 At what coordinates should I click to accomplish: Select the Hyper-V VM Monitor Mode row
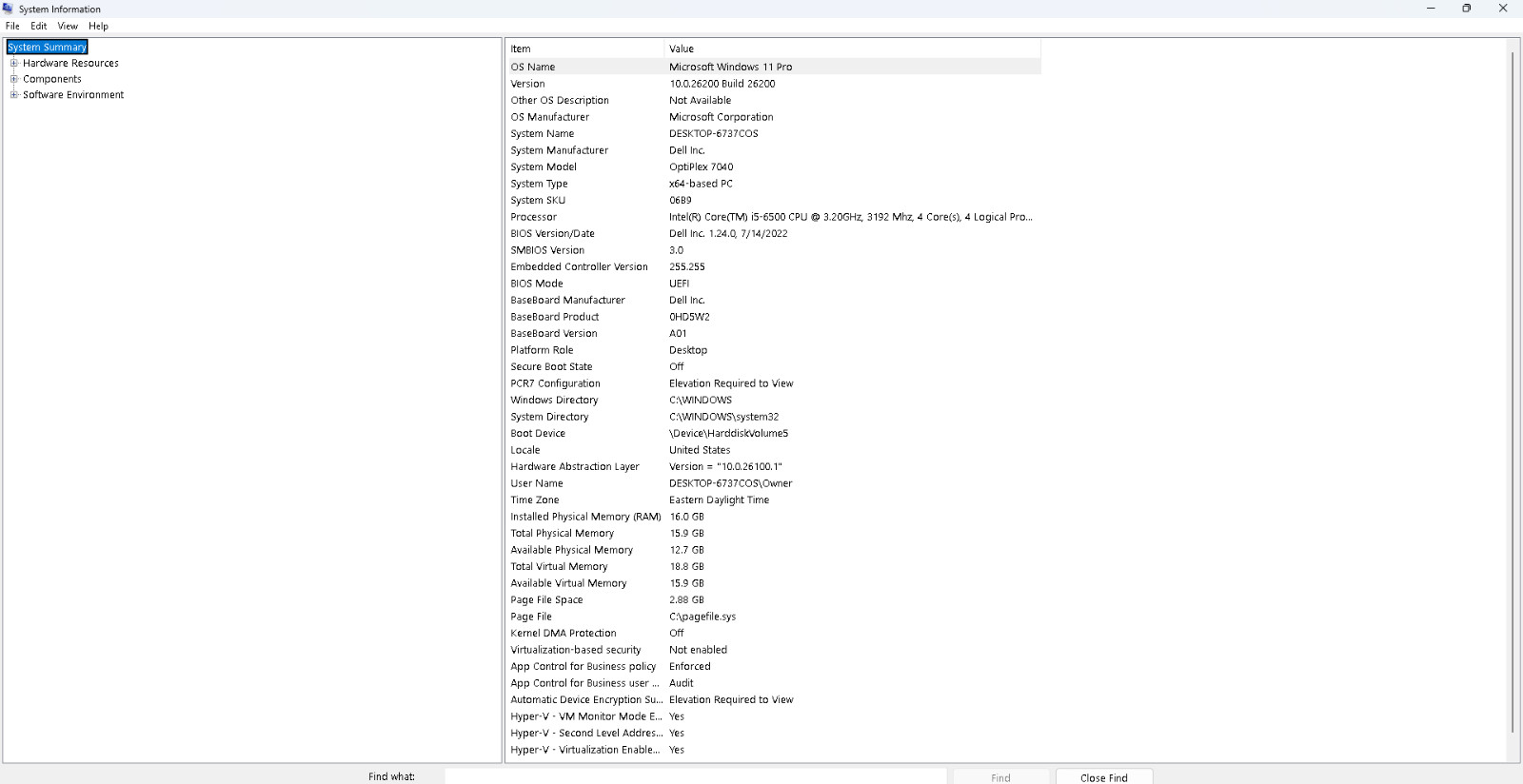pyautogui.click(x=774, y=716)
